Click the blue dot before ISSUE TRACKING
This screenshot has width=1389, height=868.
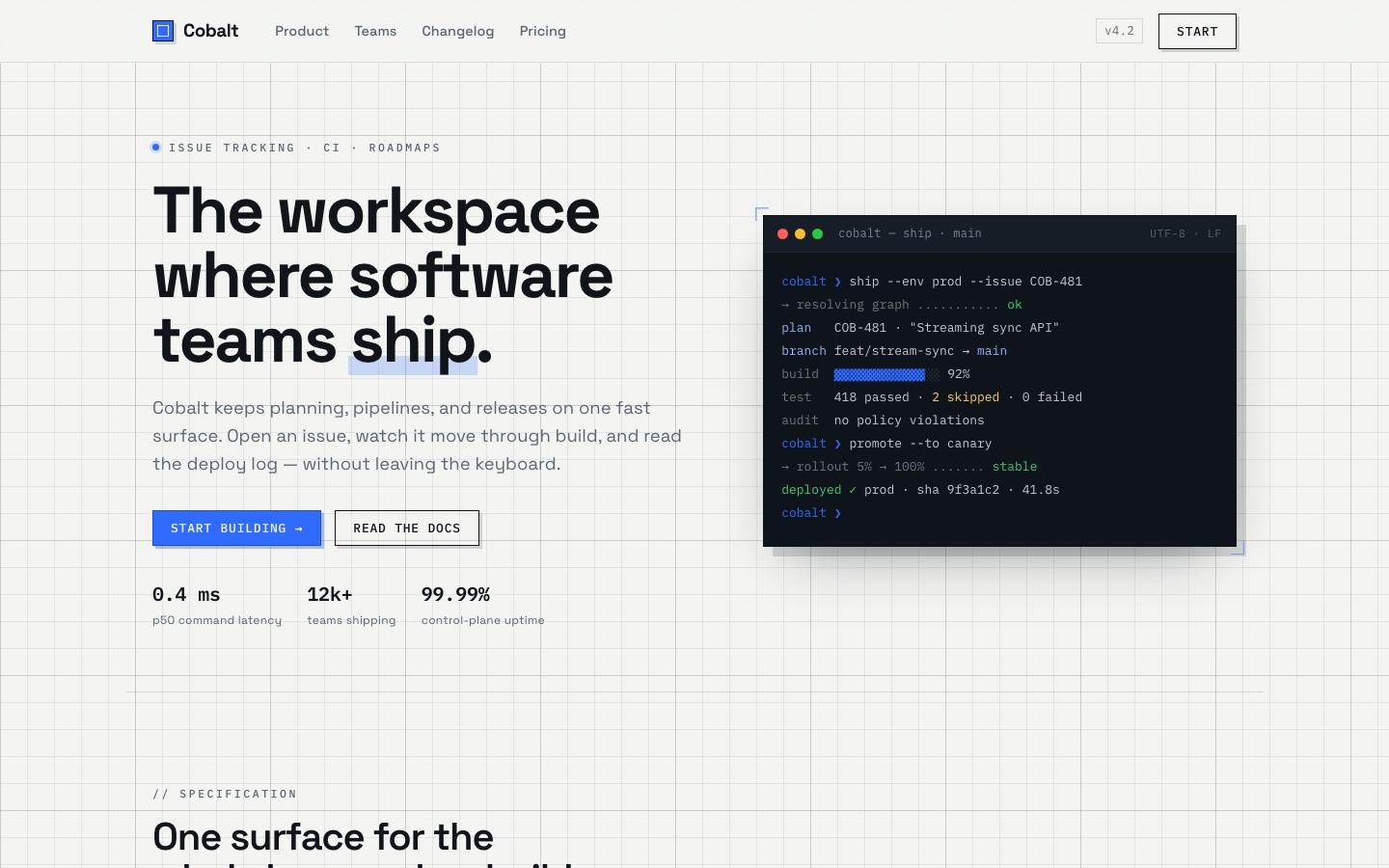point(156,148)
